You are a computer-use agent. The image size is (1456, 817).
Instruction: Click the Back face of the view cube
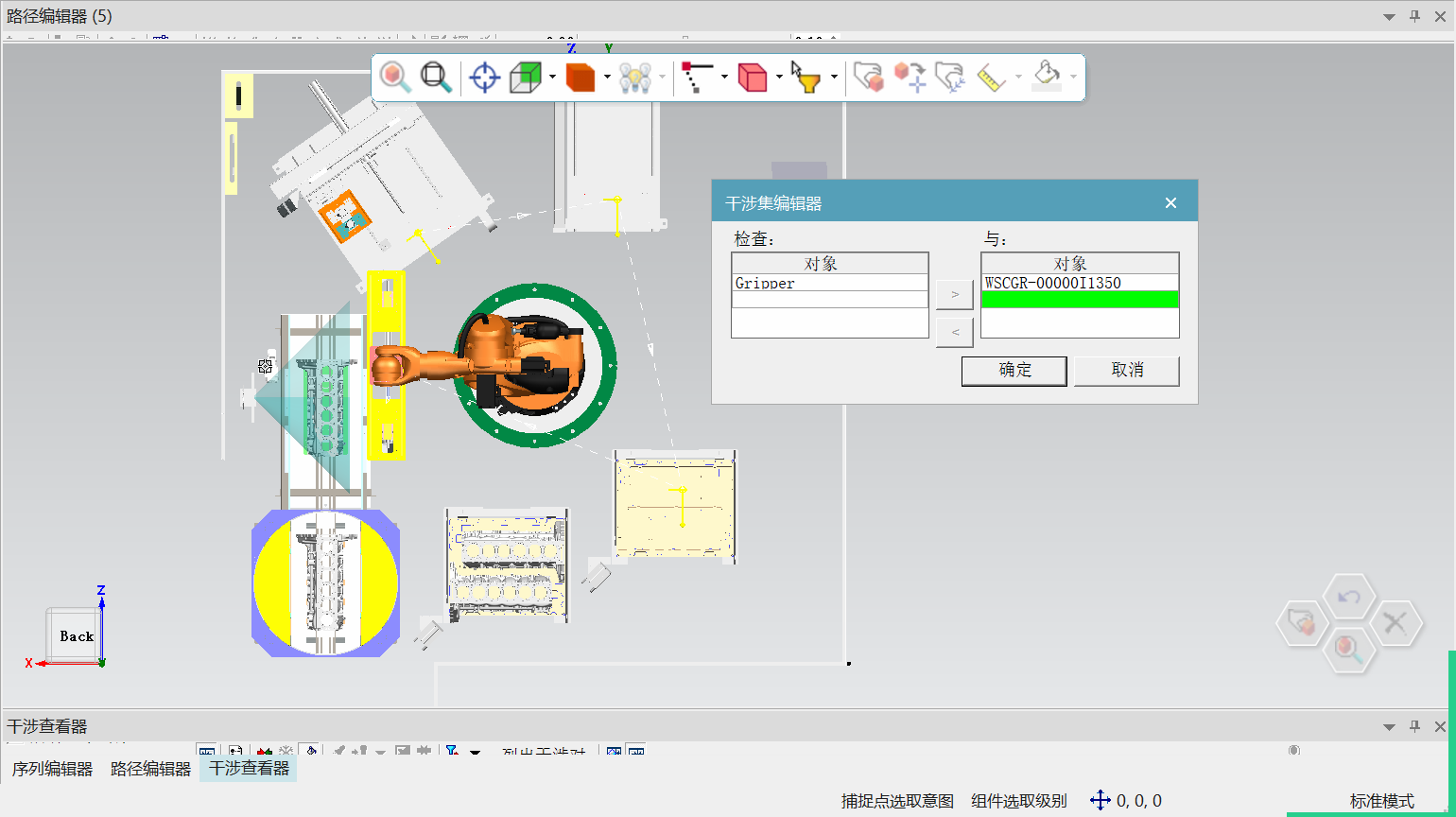point(77,635)
